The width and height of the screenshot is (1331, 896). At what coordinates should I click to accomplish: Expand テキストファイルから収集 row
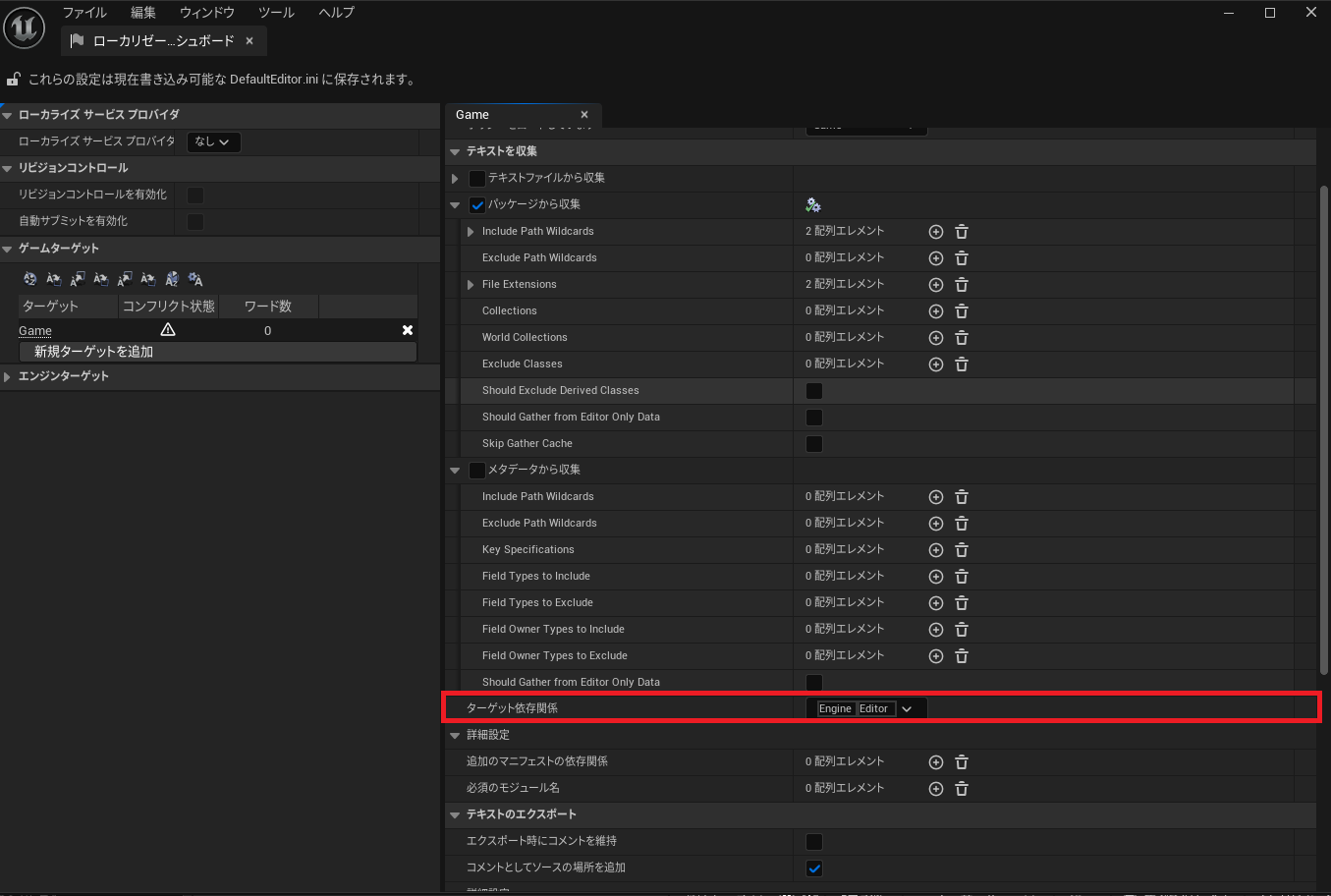(455, 179)
